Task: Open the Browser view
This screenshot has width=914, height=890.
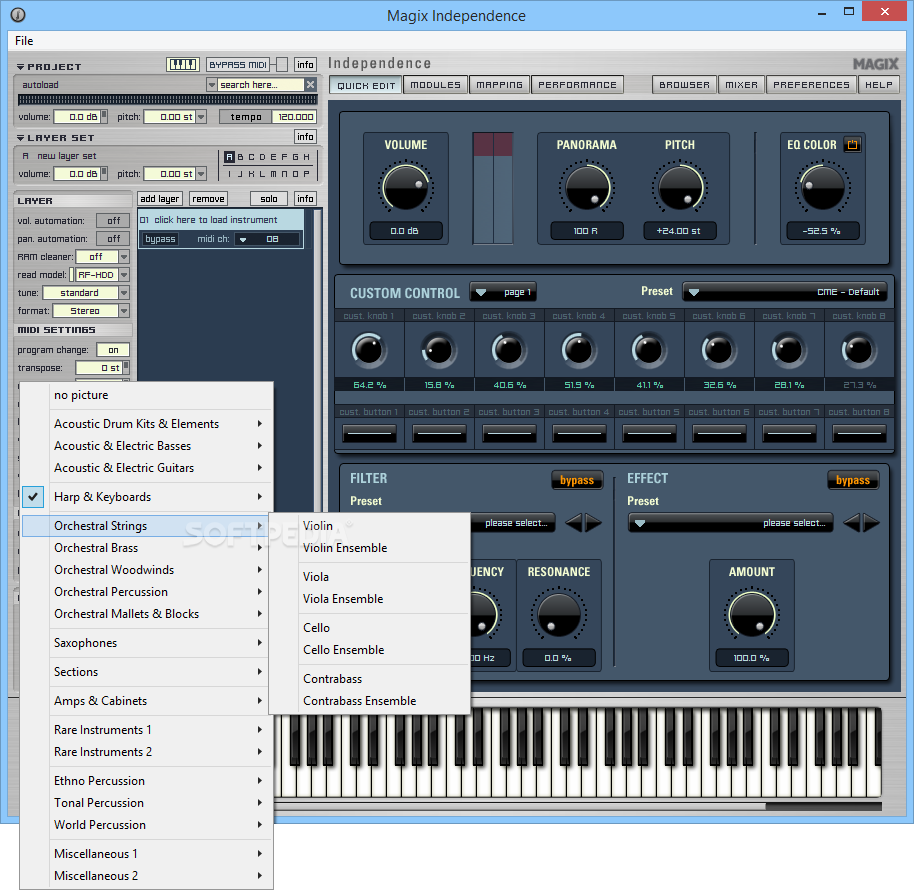Action: coord(684,85)
